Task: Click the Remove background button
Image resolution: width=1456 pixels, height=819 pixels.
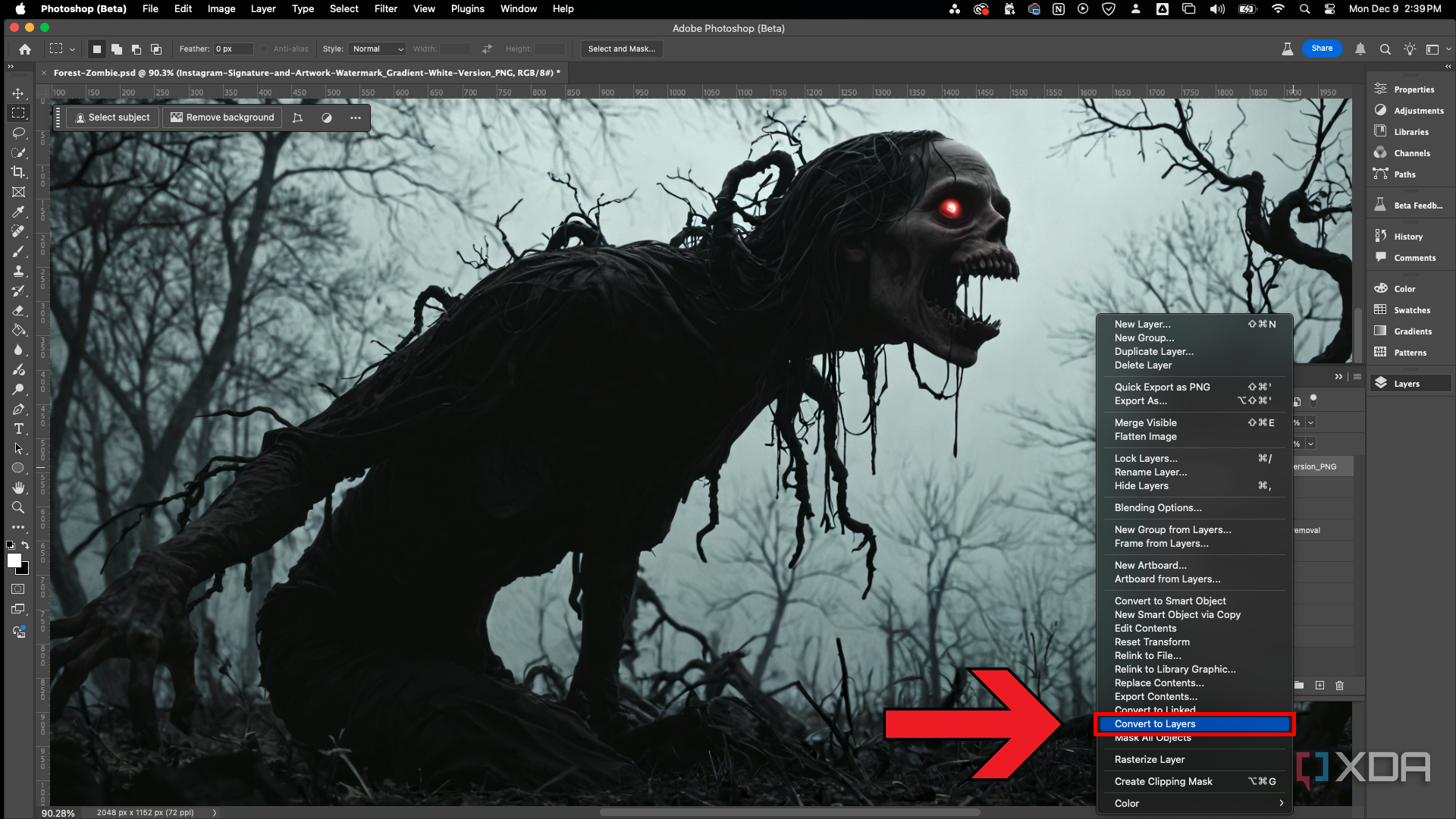Action: tap(222, 118)
